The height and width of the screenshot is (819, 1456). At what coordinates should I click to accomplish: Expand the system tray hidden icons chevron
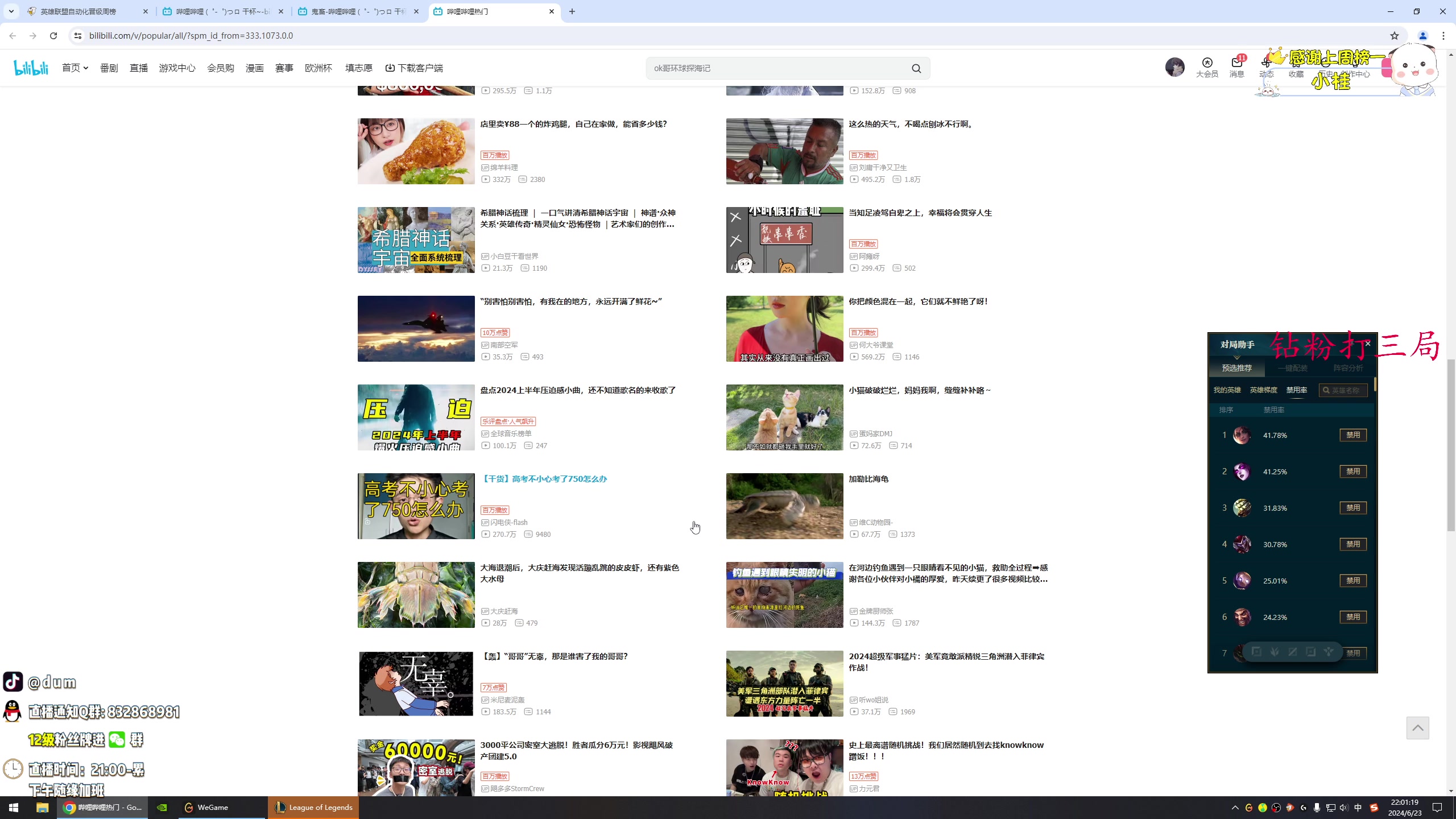1235,808
